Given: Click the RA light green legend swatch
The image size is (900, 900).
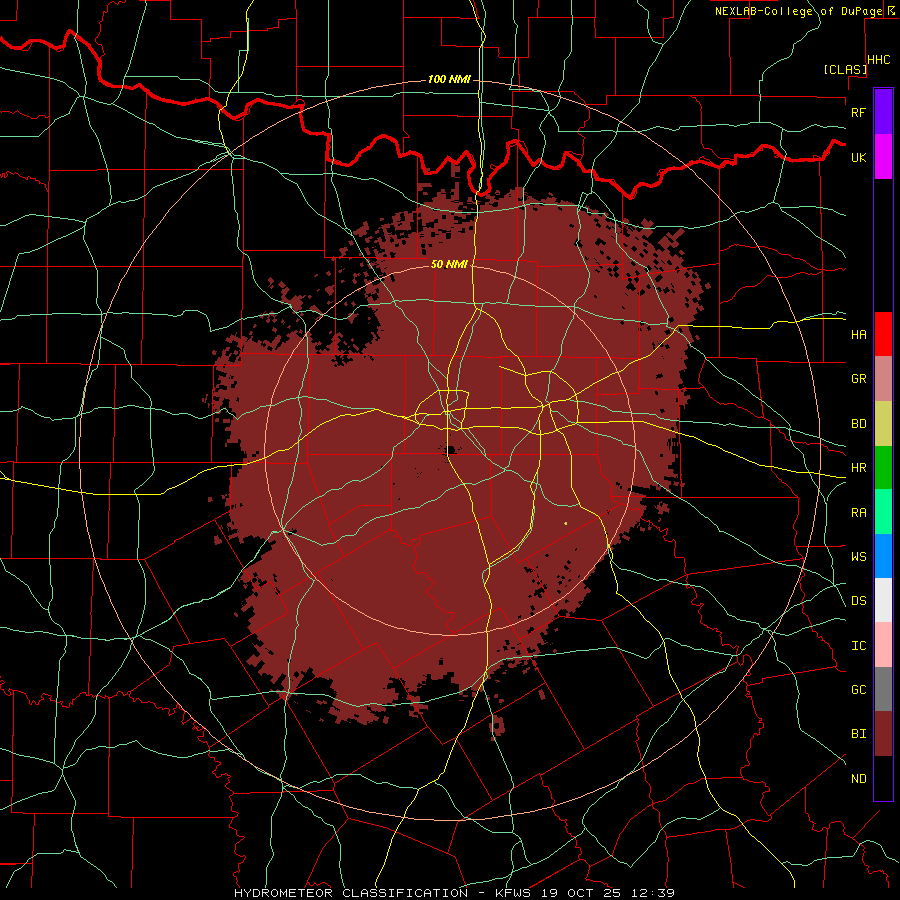Looking at the screenshot, I should [883, 512].
